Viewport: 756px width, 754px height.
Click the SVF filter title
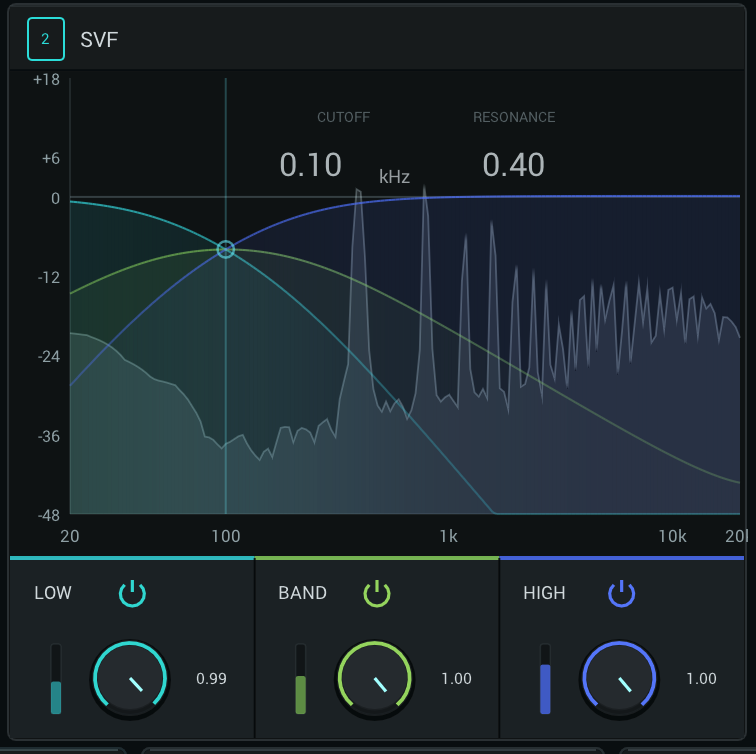pos(99,40)
